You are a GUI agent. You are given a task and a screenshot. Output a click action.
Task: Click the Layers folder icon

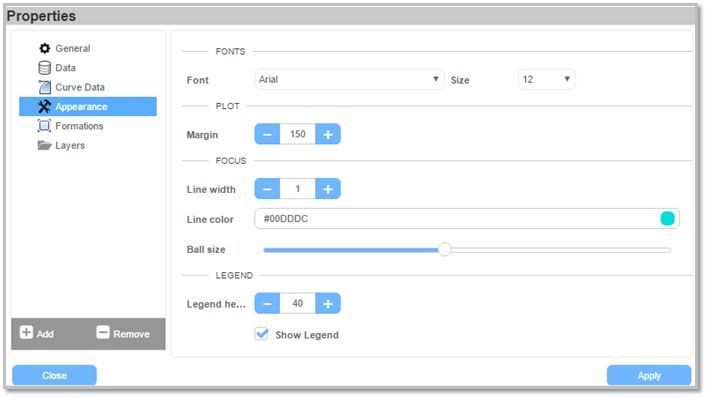tap(44, 145)
